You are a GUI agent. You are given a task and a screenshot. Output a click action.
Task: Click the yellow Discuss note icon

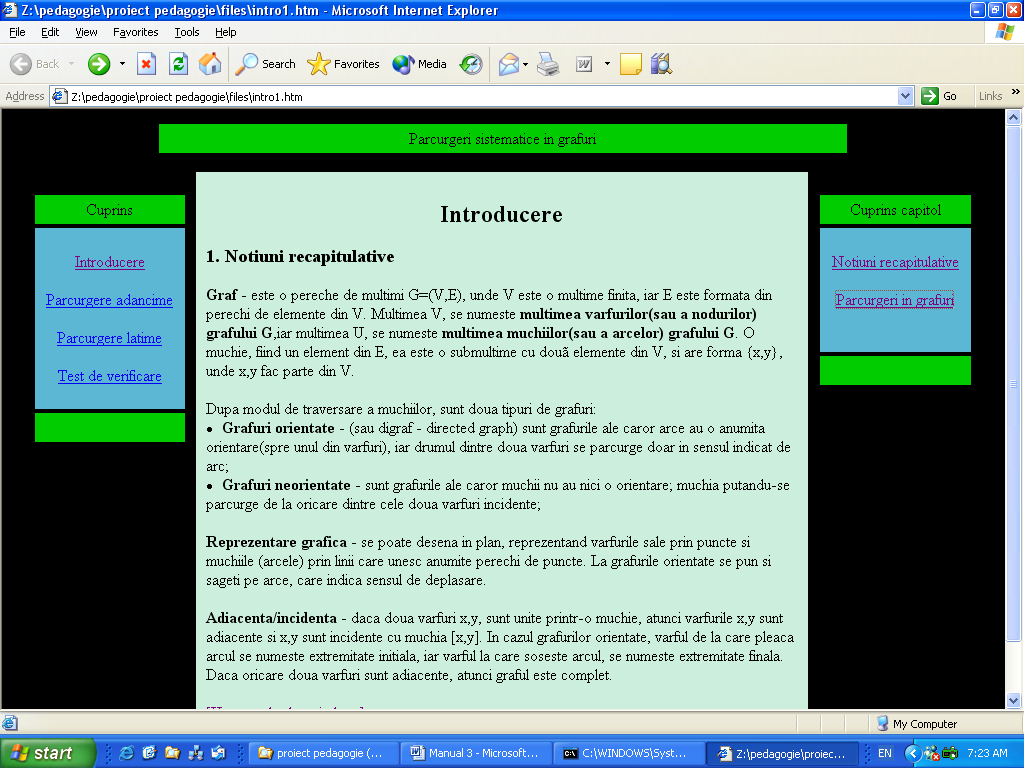click(x=630, y=64)
